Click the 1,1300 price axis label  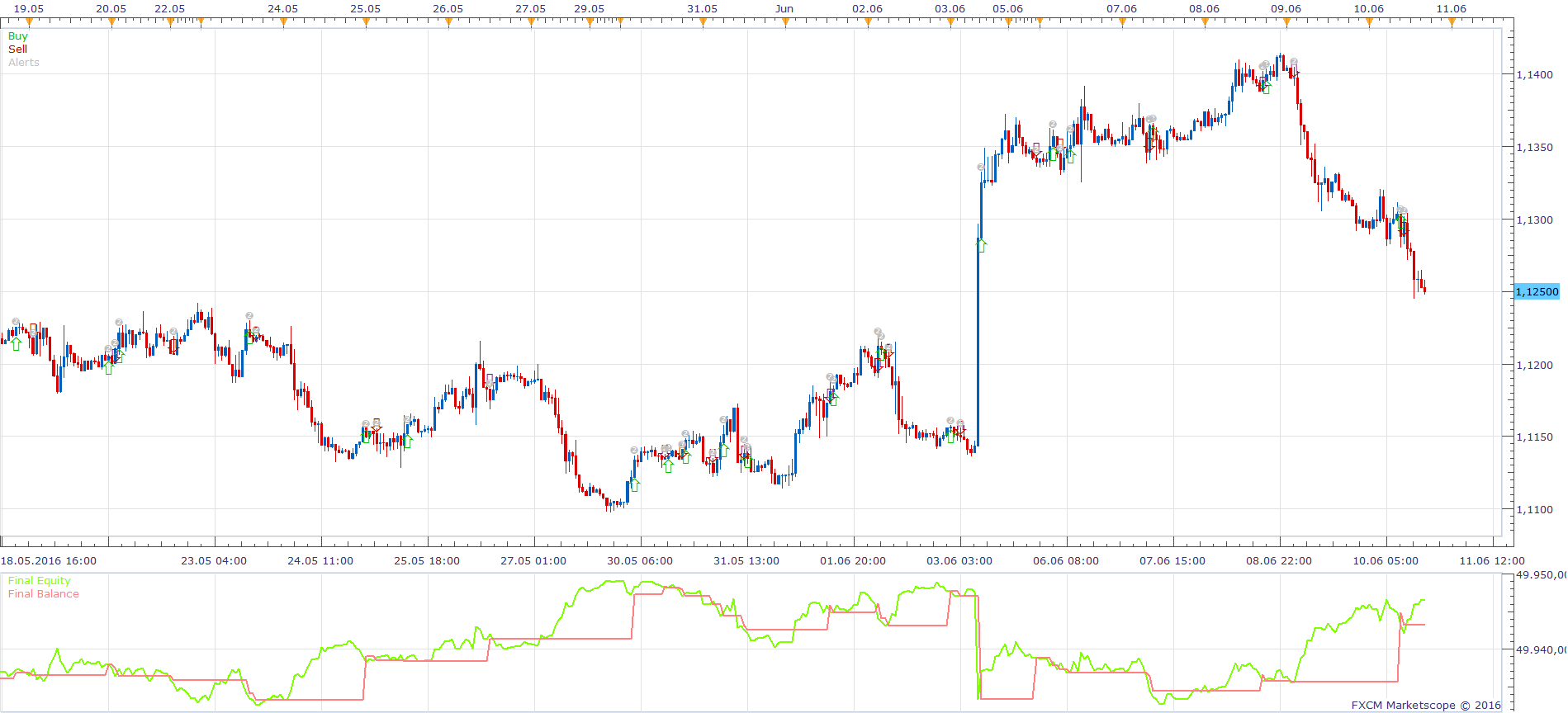(1534, 220)
